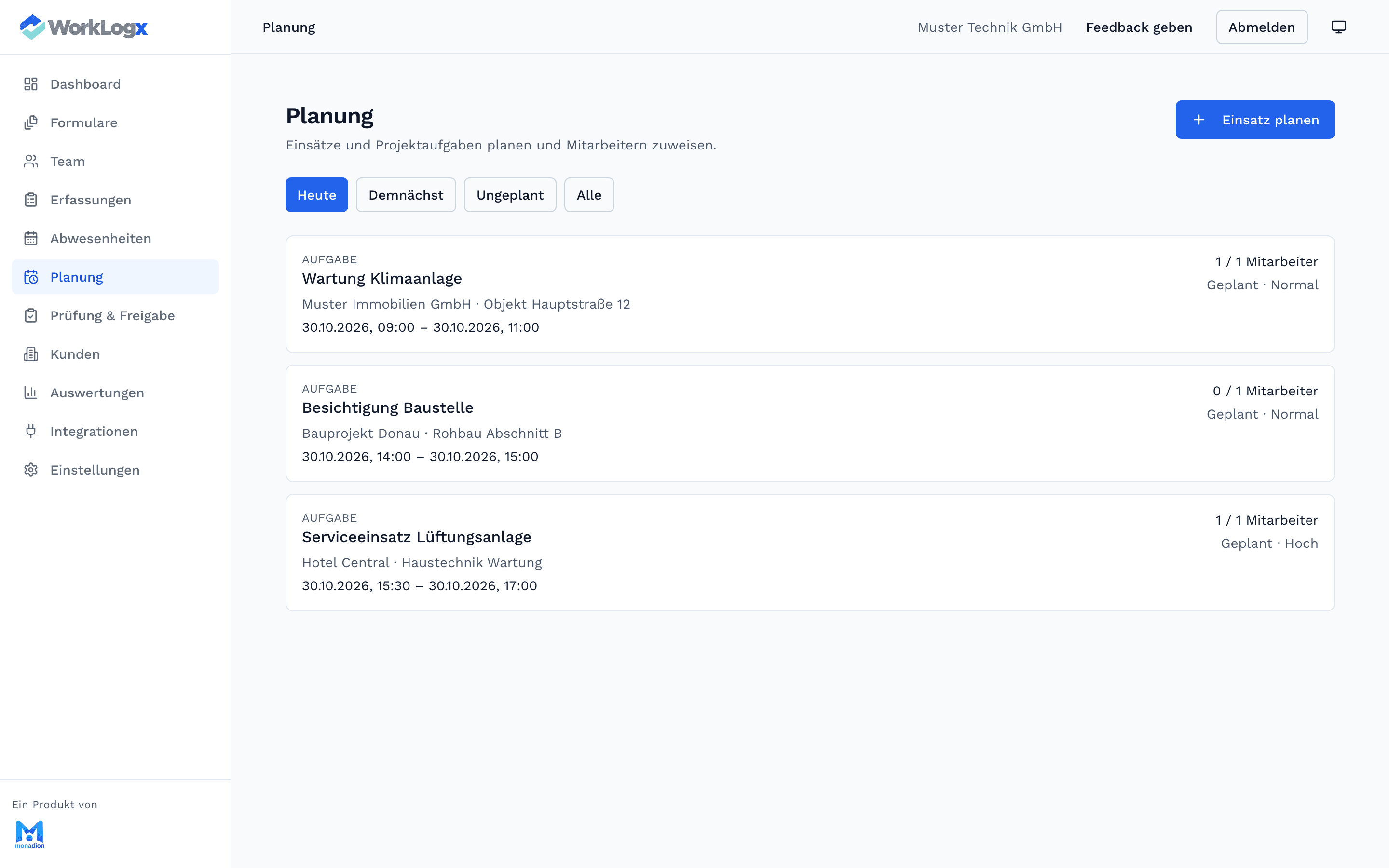
Task: Click the Abwesenheiten calendar icon
Action: (x=31, y=238)
